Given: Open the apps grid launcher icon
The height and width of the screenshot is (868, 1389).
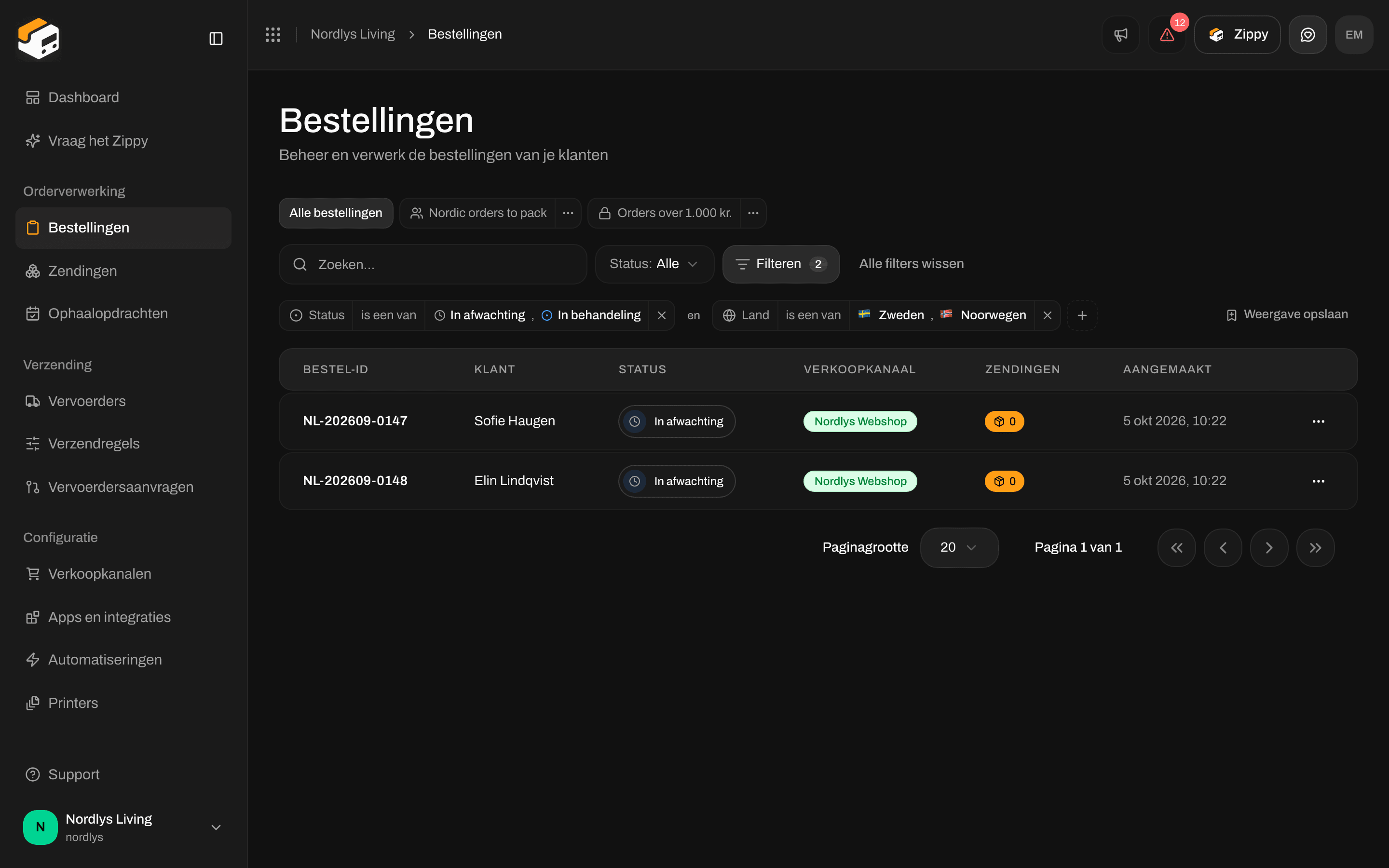Looking at the screenshot, I should coord(272,34).
